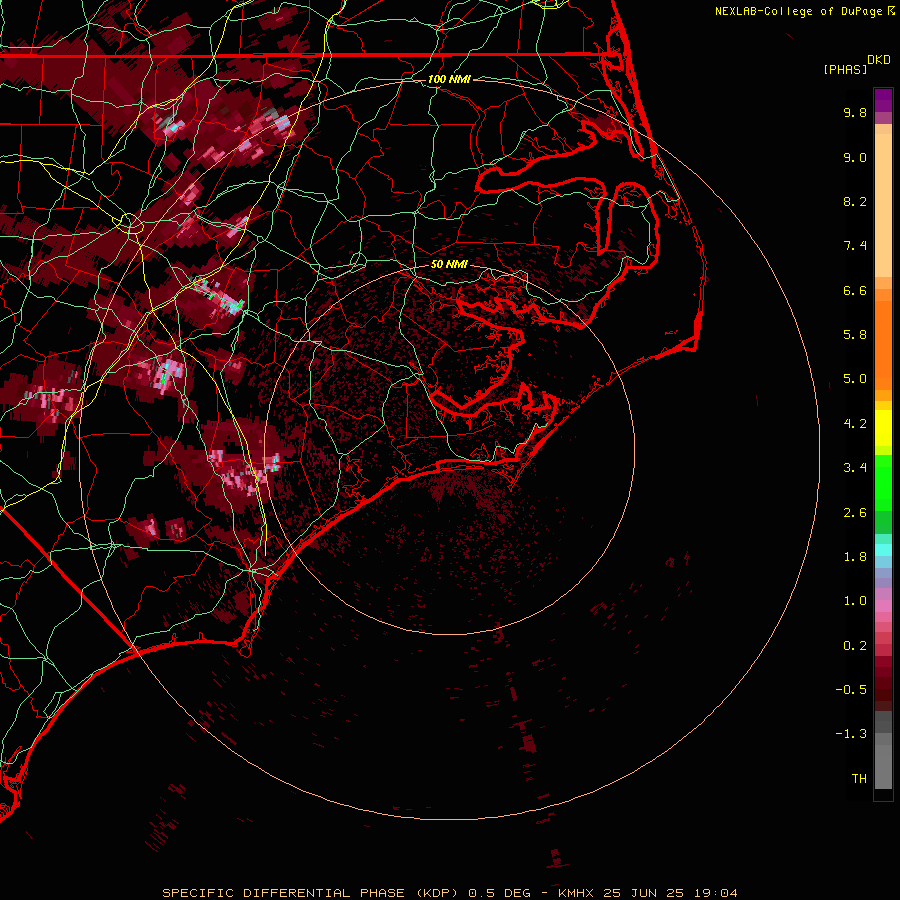Pick the gray segment at scale bottom
Screen dimensions: 900x900
883,767
